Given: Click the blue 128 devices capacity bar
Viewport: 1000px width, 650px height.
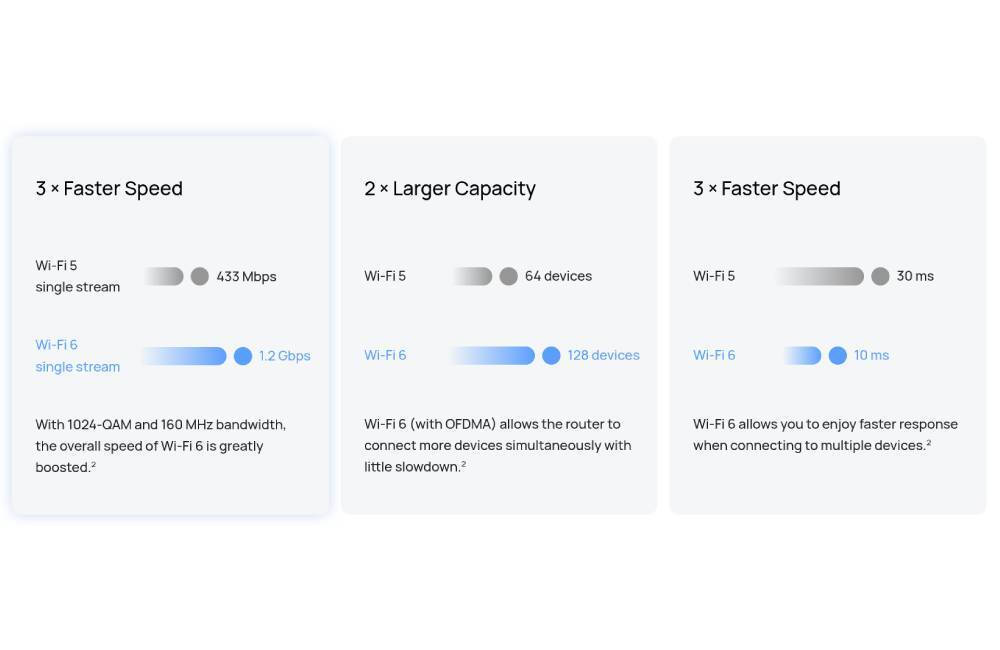Looking at the screenshot, I should [493, 355].
